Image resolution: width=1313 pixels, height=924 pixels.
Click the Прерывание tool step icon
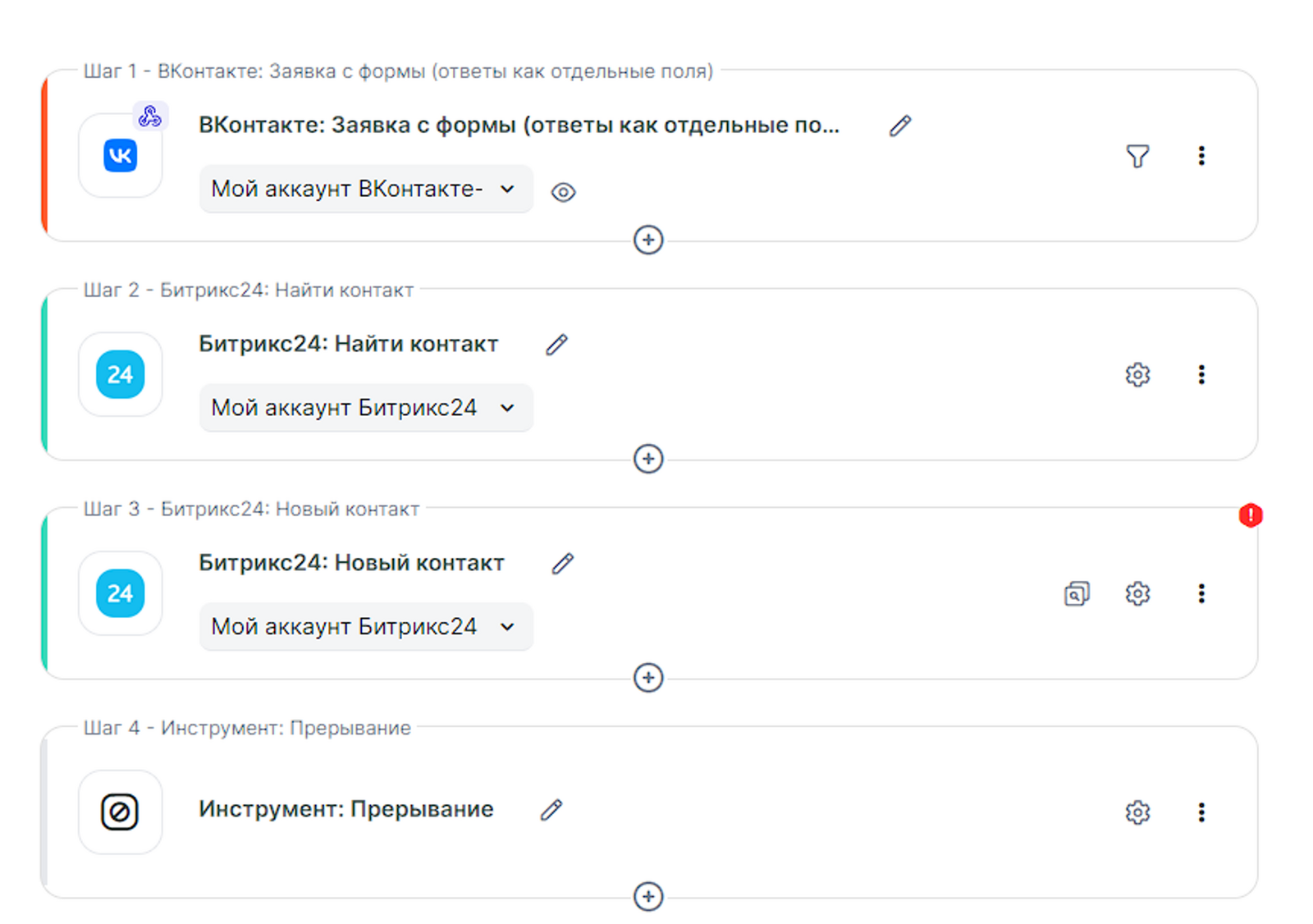(120, 812)
